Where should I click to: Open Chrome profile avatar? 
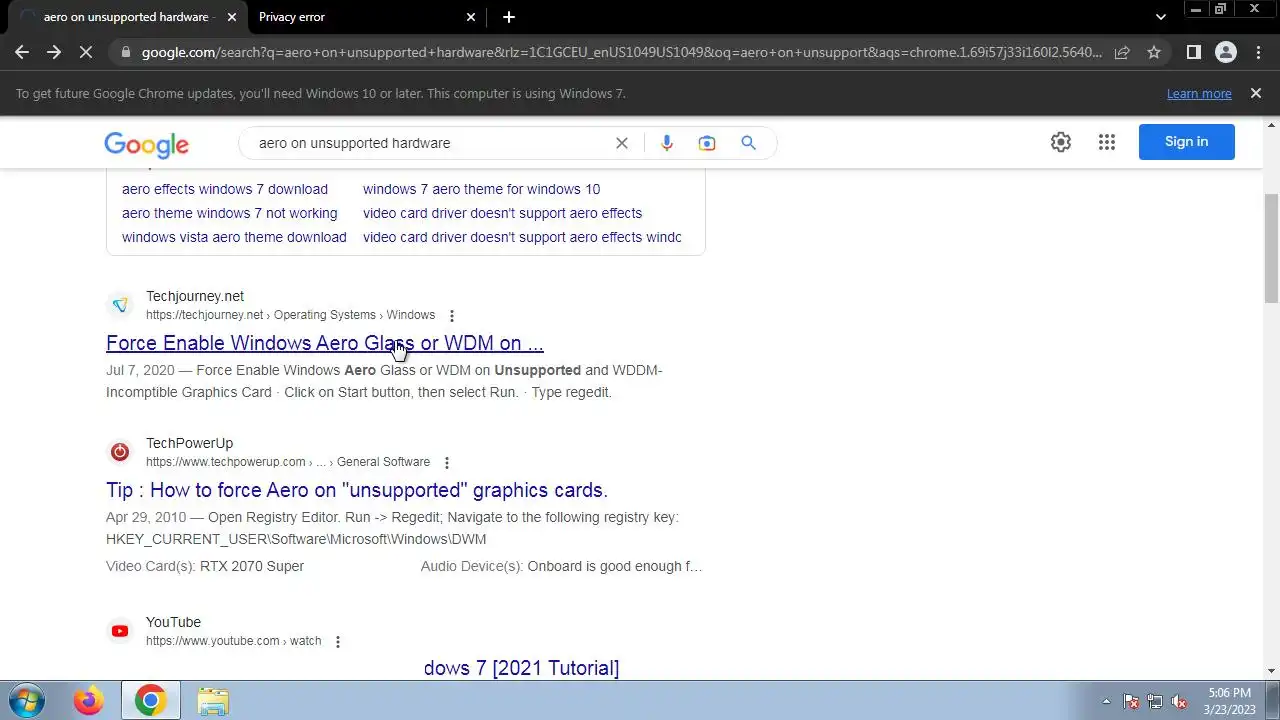point(1226,52)
